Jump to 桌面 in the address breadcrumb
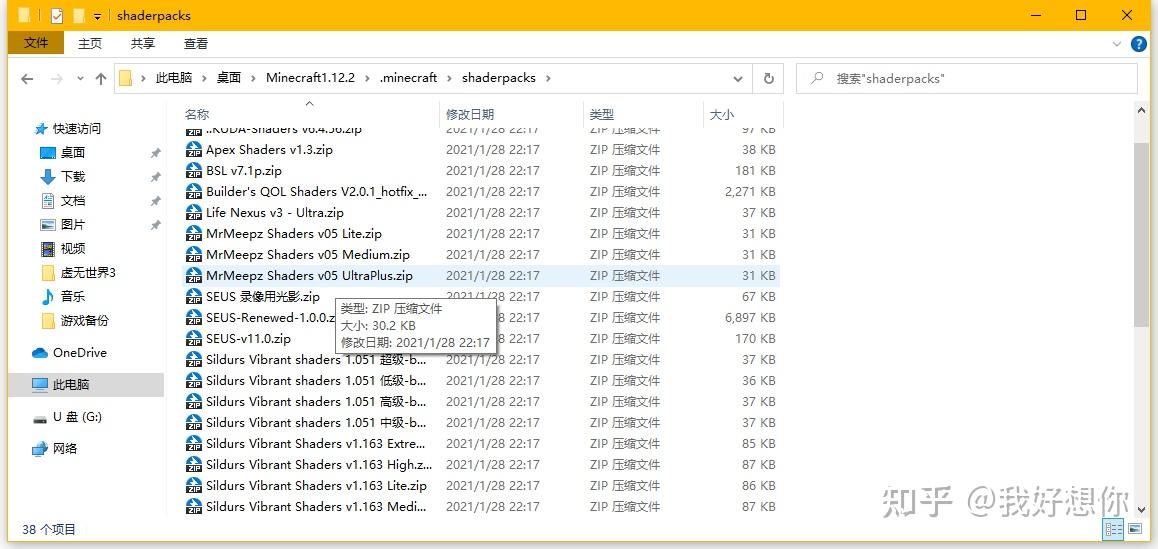1158x549 pixels. (x=229, y=78)
